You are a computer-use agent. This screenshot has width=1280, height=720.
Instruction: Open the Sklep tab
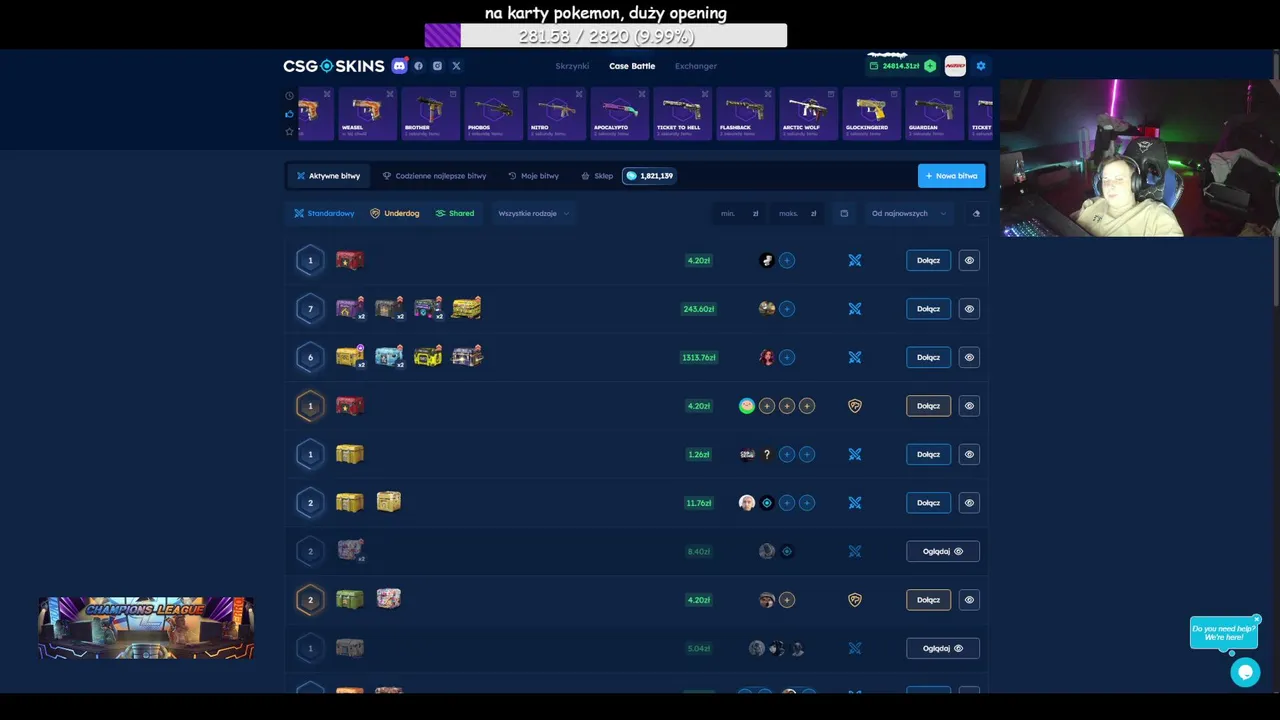(x=597, y=176)
